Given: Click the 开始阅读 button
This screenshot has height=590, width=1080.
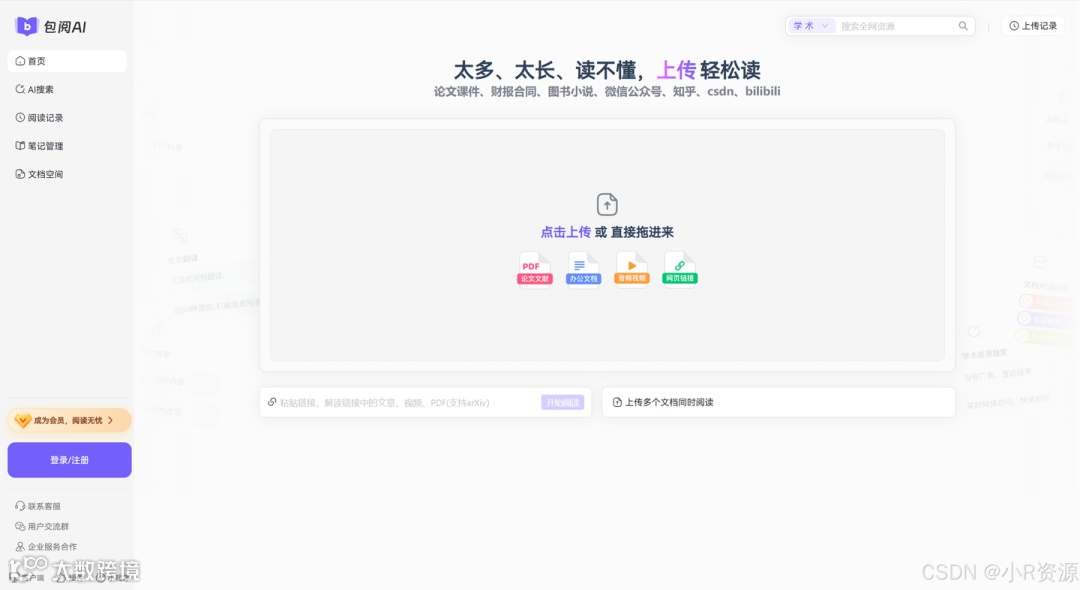Looking at the screenshot, I should pyautogui.click(x=562, y=401).
